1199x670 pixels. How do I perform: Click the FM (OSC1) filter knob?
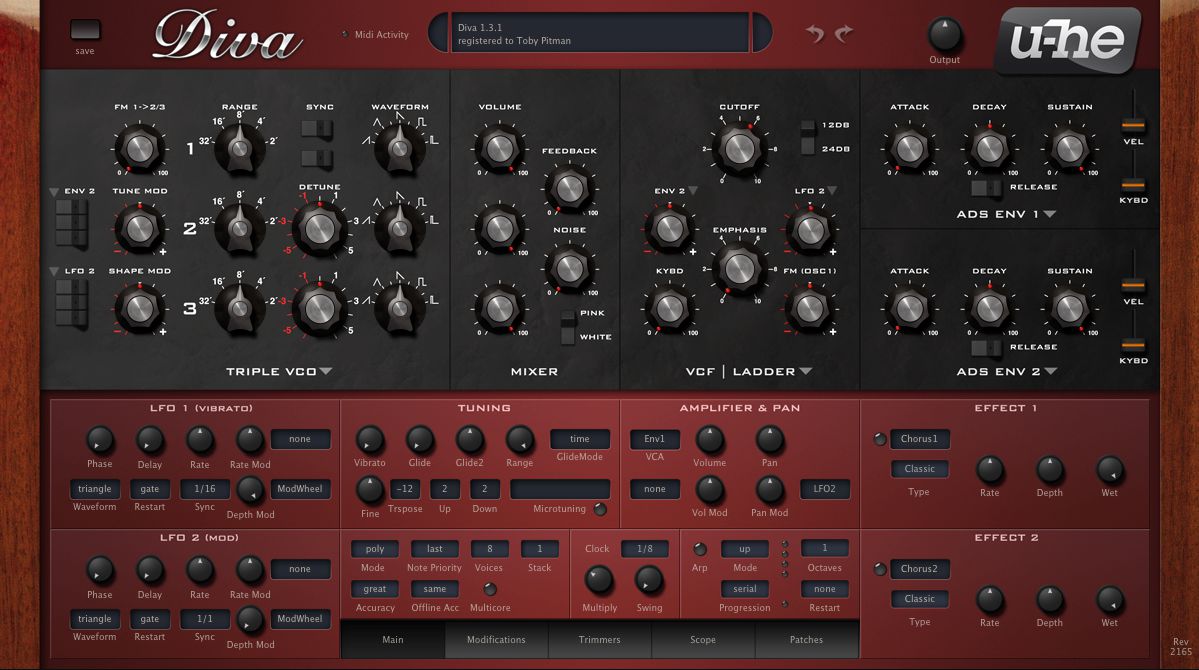(809, 307)
